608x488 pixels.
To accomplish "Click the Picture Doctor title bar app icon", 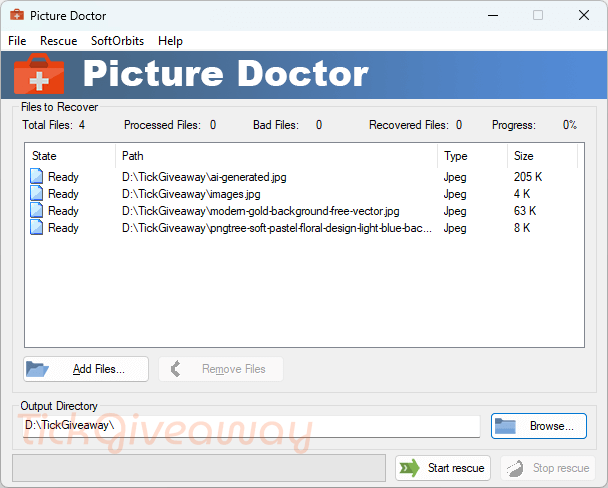I will [17, 15].
